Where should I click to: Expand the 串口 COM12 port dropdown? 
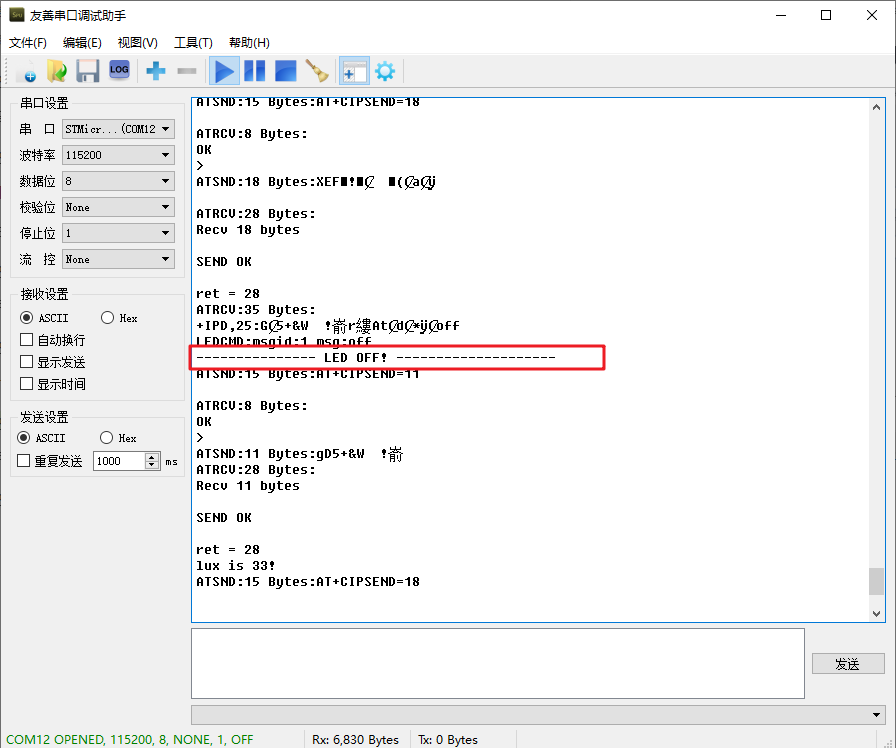[118, 129]
